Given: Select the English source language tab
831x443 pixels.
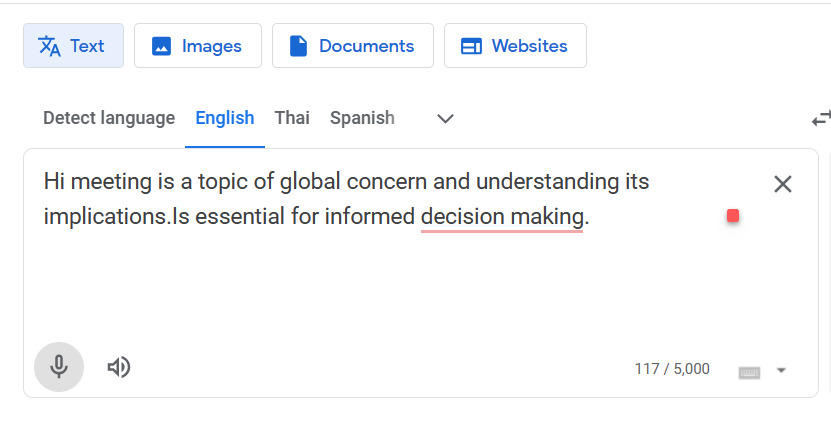Looking at the screenshot, I should pyautogui.click(x=225, y=118).
